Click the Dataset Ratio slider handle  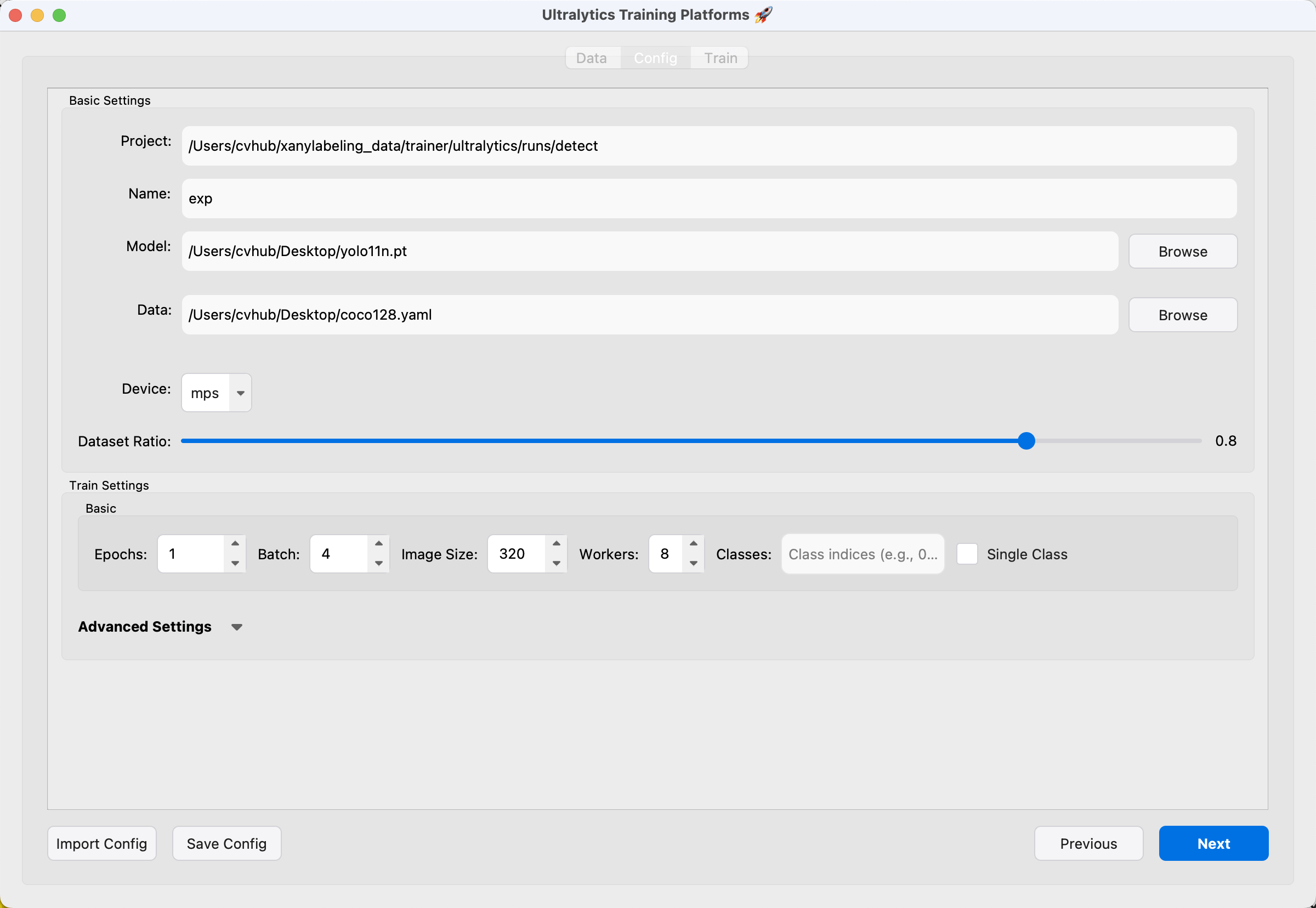pos(1026,441)
